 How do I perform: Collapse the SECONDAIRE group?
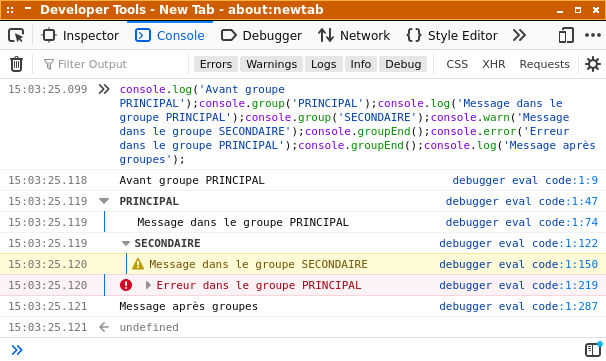[126, 243]
